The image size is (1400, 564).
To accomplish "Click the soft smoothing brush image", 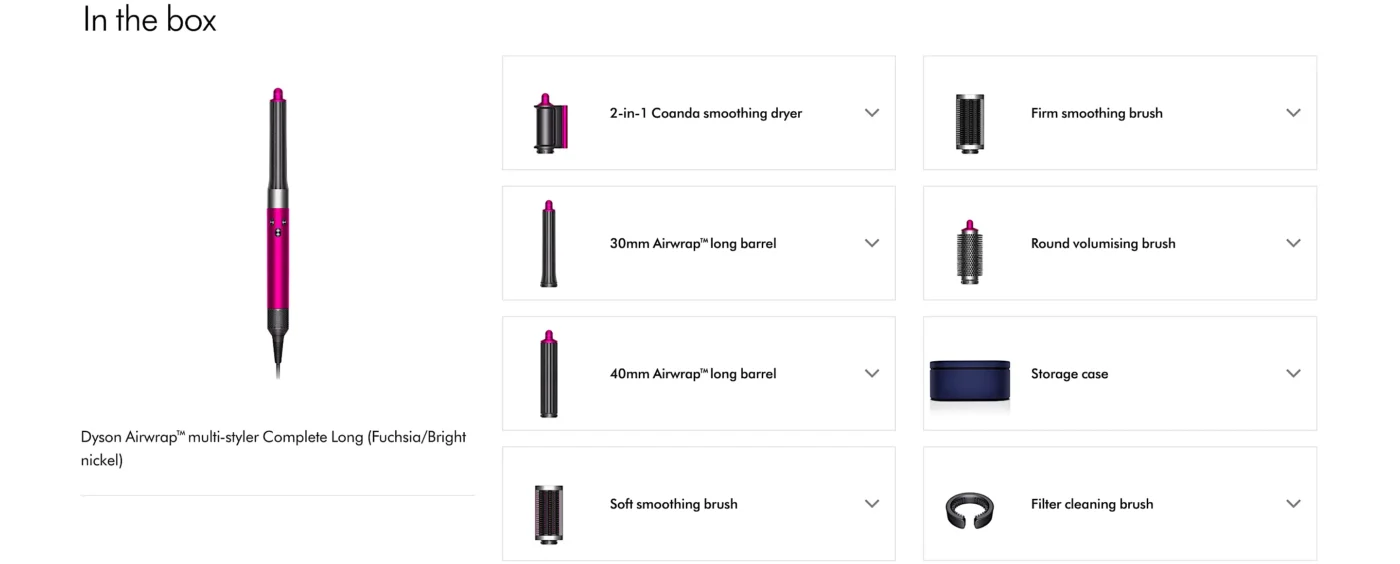I will click(x=548, y=513).
